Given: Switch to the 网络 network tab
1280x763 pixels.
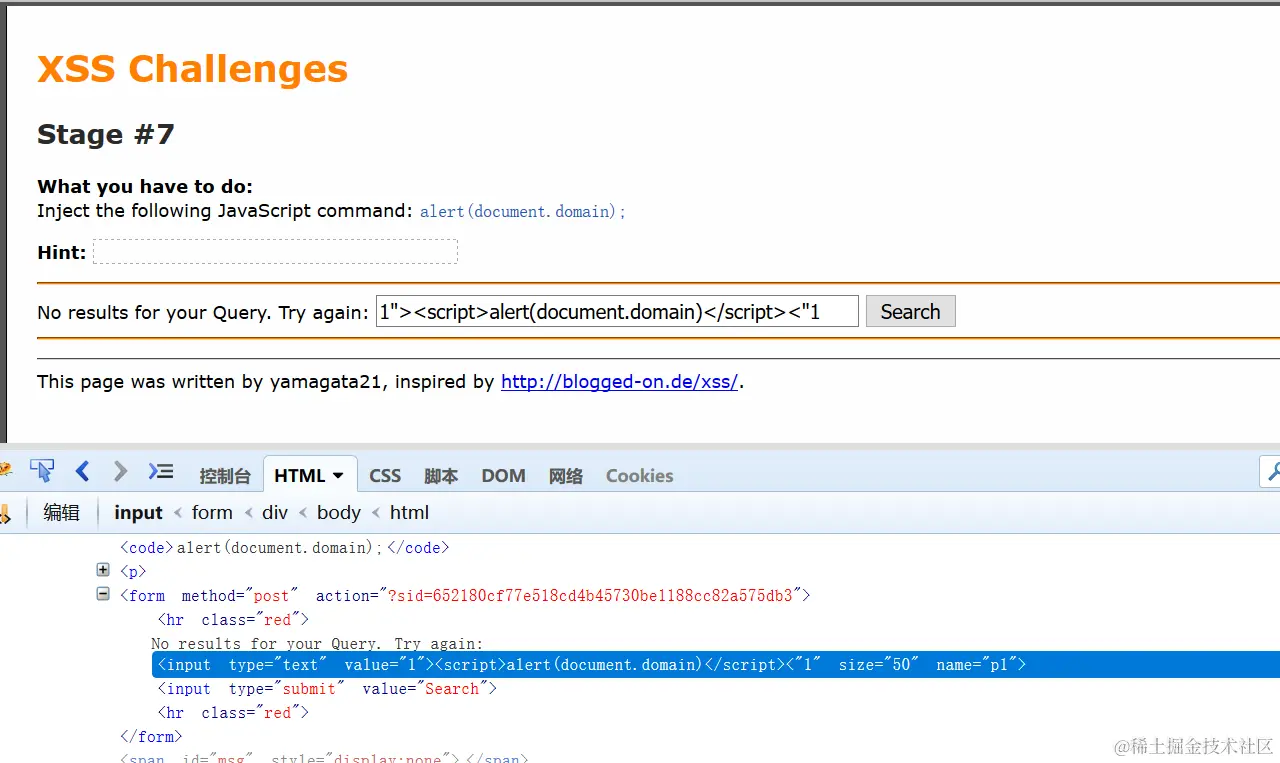Looking at the screenshot, I should pyautogui.click(x=566, y=476).
